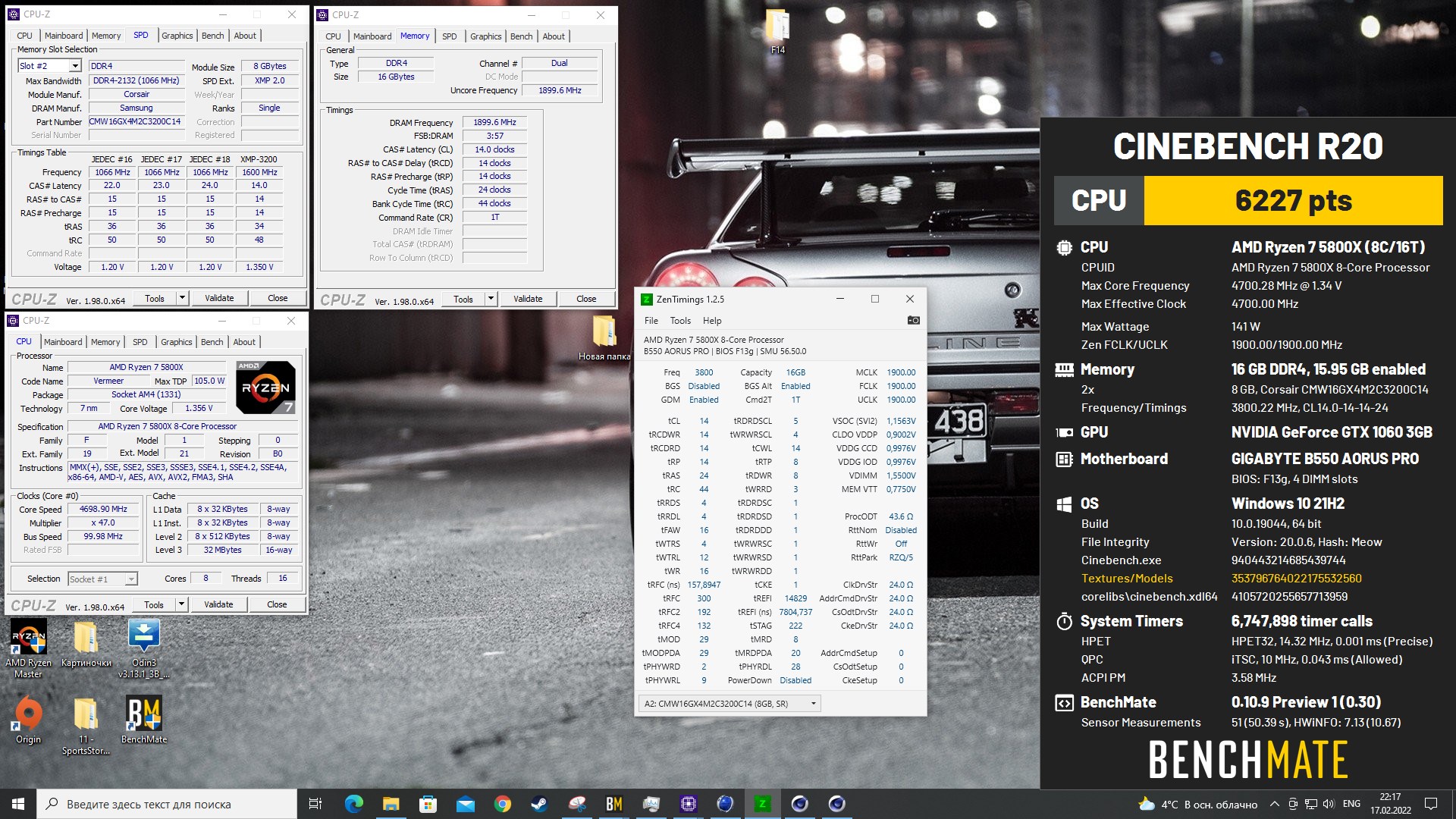1456x819 pixels.
Task: Open the Tools menu in ZenTimings
Action: (x=680, y=320)
